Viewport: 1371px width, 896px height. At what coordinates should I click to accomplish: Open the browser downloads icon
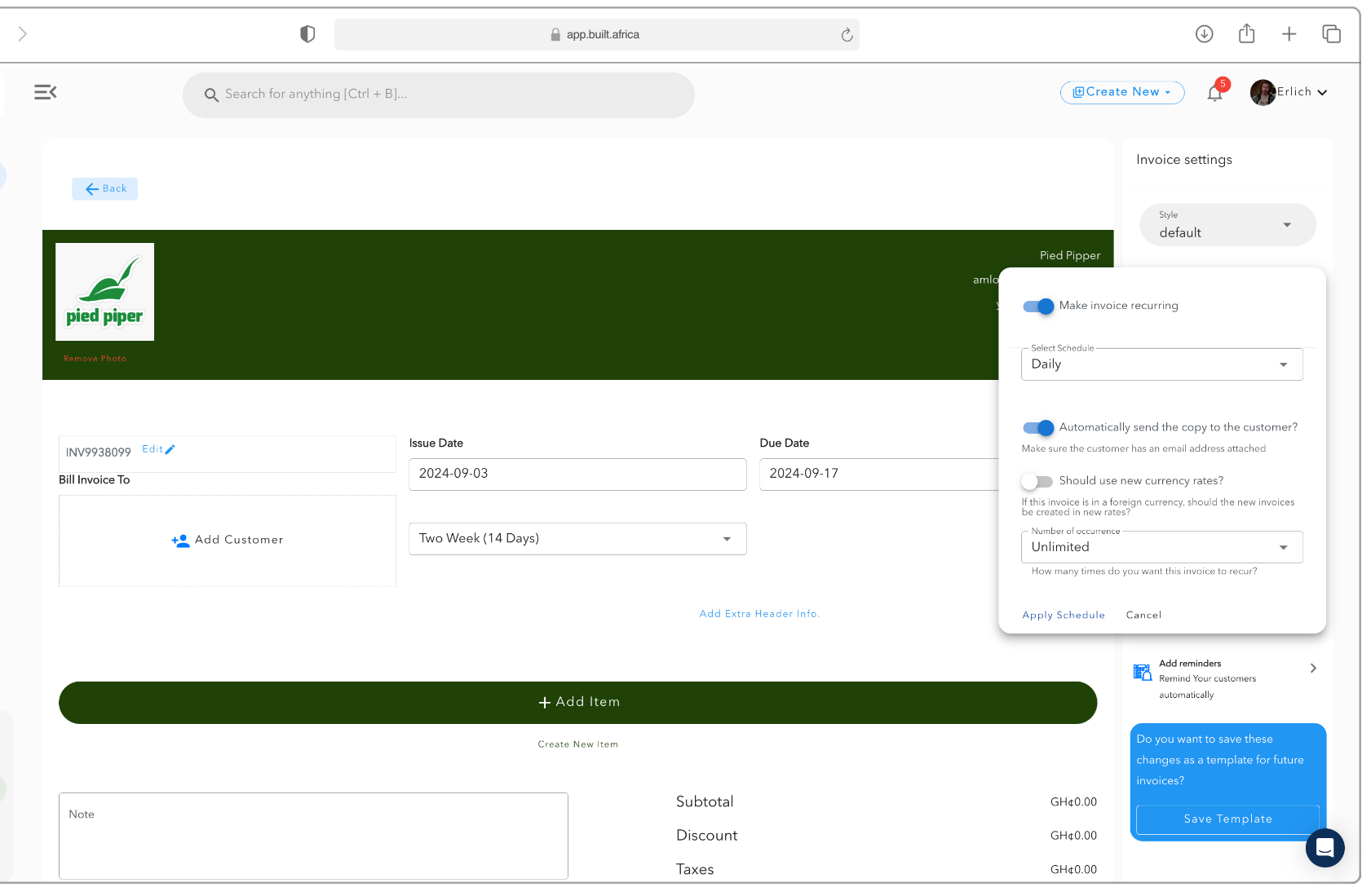tap(1204, 33)
